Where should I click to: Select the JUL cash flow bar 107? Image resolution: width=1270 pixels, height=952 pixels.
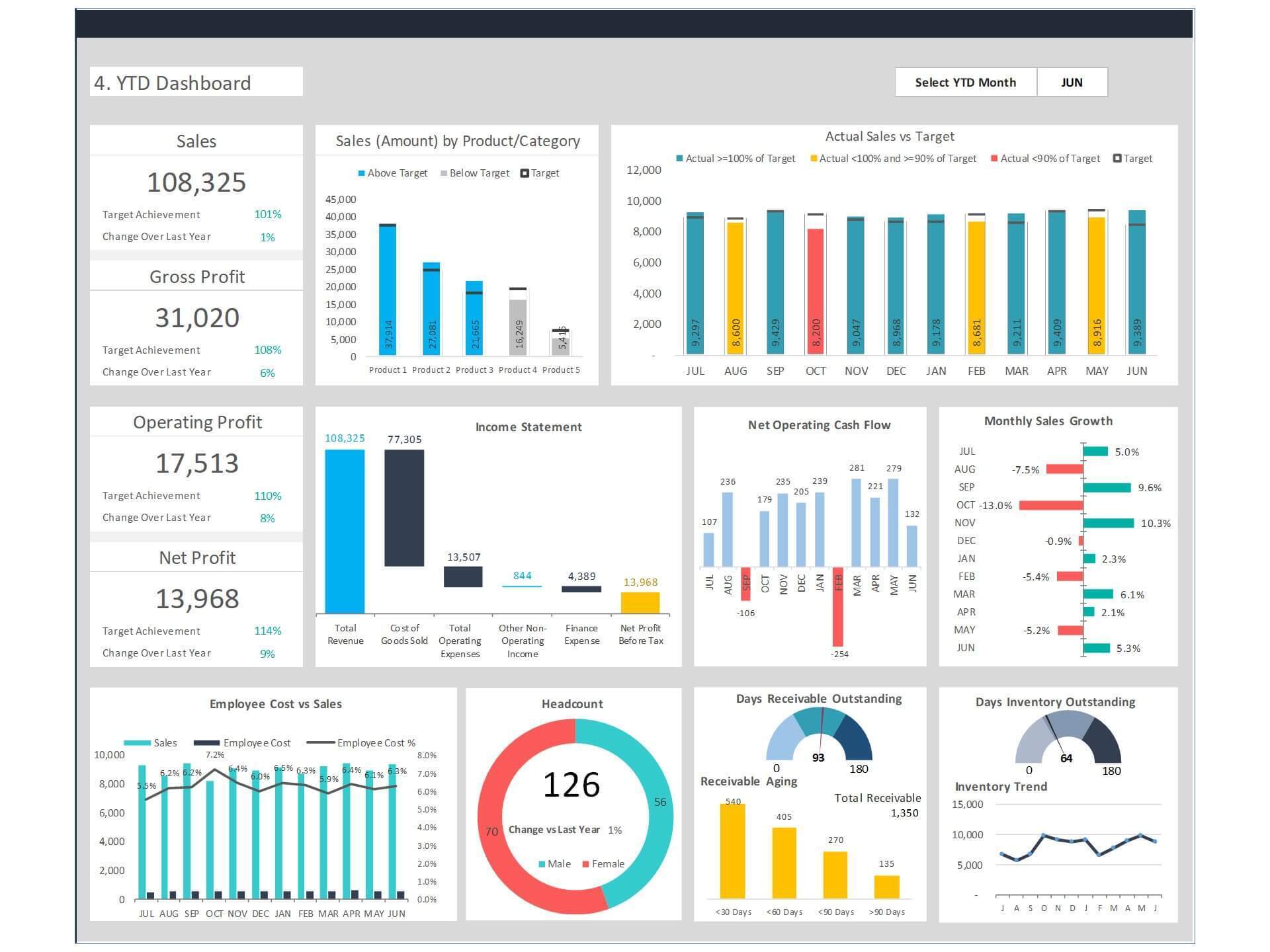[708, 550]
